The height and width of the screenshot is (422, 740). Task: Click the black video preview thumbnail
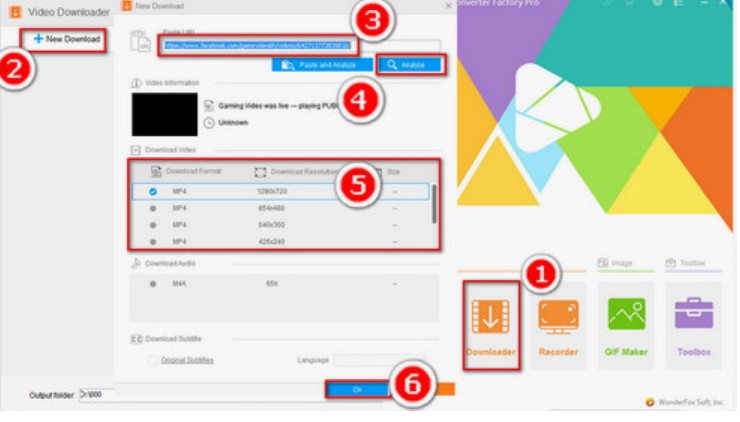pyautogui.click(x=165, y=114)
